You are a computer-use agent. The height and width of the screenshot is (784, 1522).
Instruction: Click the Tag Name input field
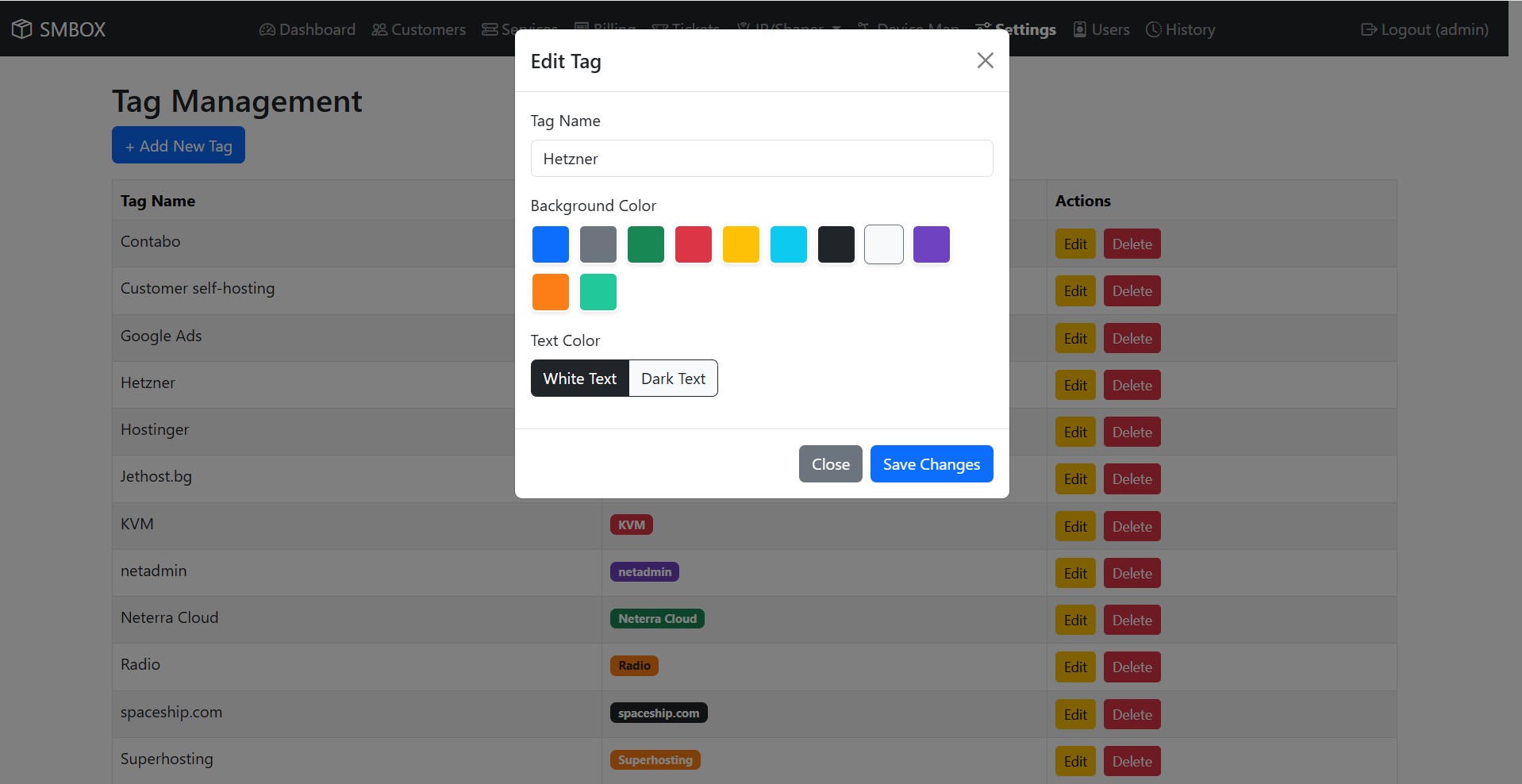762,159
